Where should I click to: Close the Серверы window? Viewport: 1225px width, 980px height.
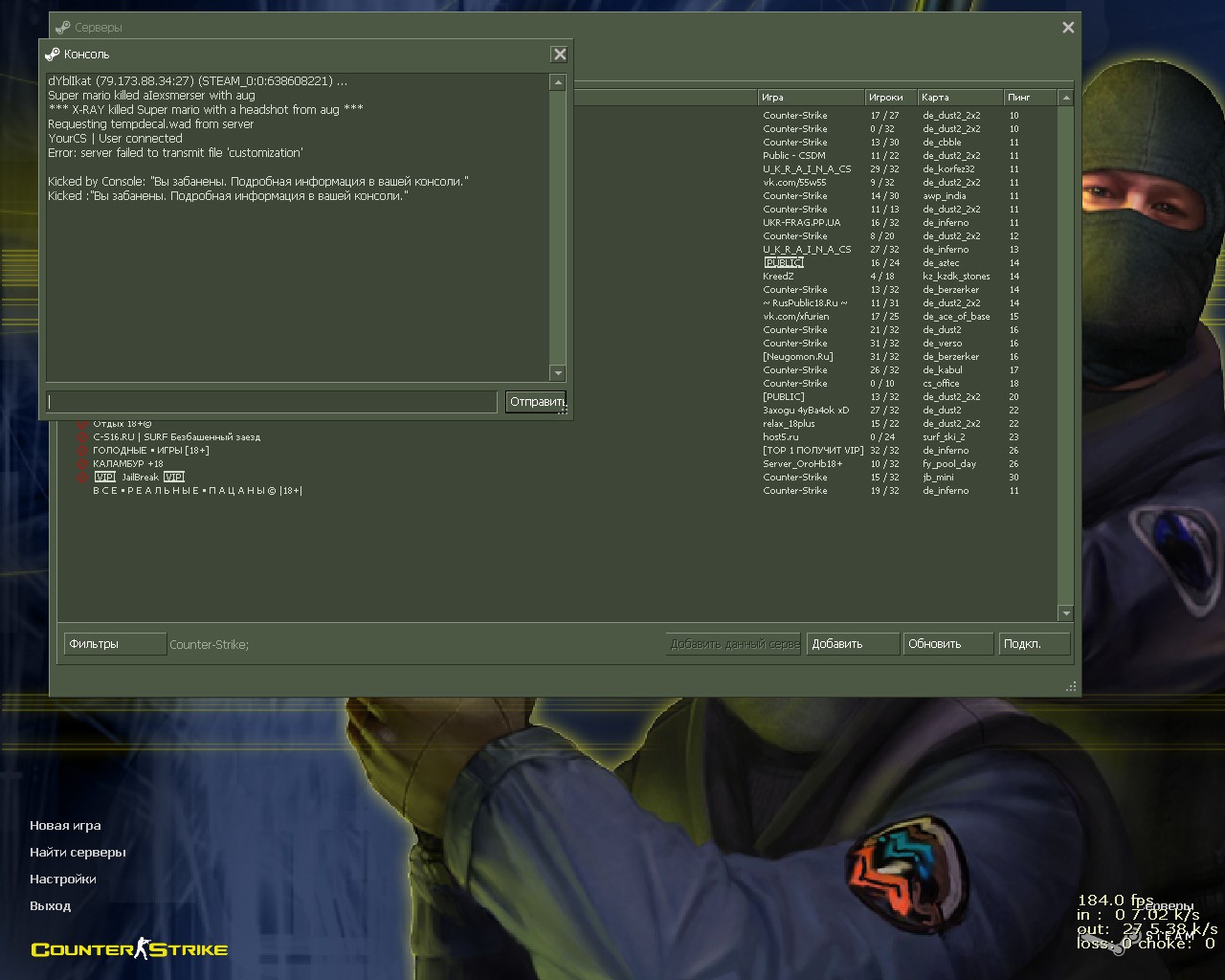pos(1068,28)
